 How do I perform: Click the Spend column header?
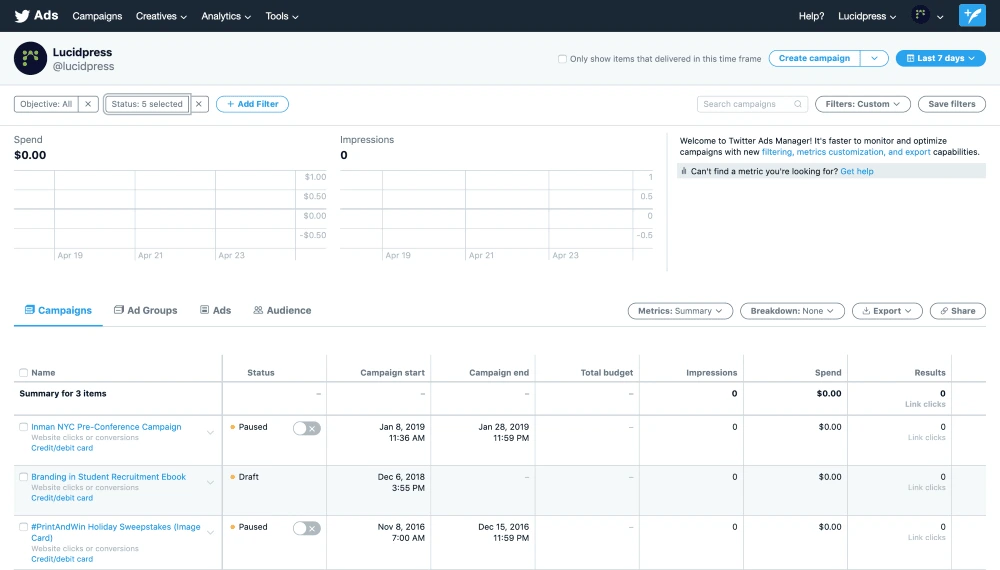tap(828, 373)
